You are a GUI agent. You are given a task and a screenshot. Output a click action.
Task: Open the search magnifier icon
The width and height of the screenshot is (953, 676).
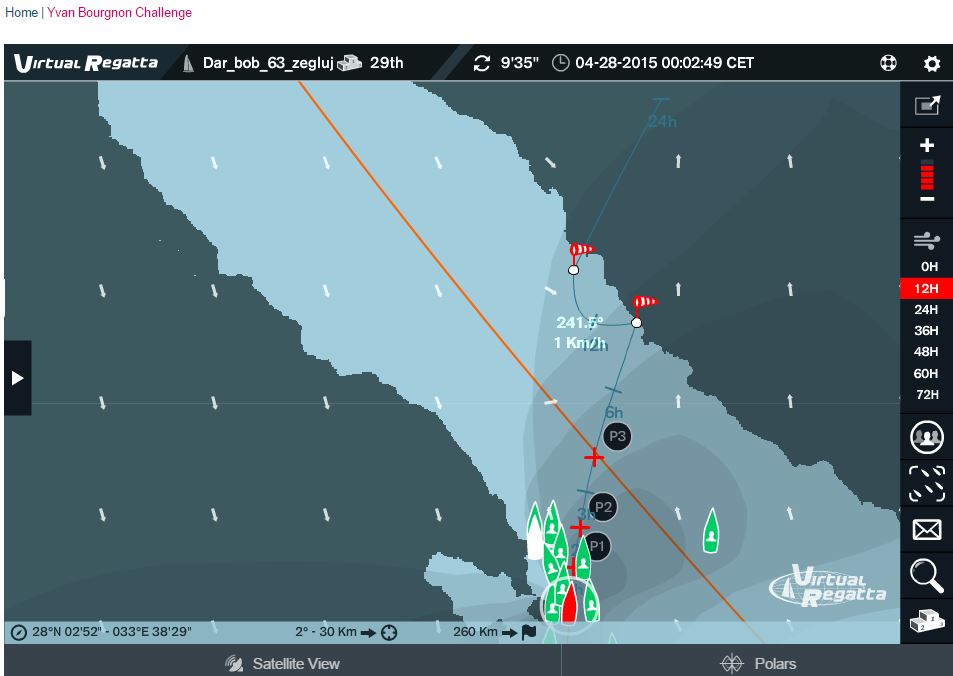[927, 576]
